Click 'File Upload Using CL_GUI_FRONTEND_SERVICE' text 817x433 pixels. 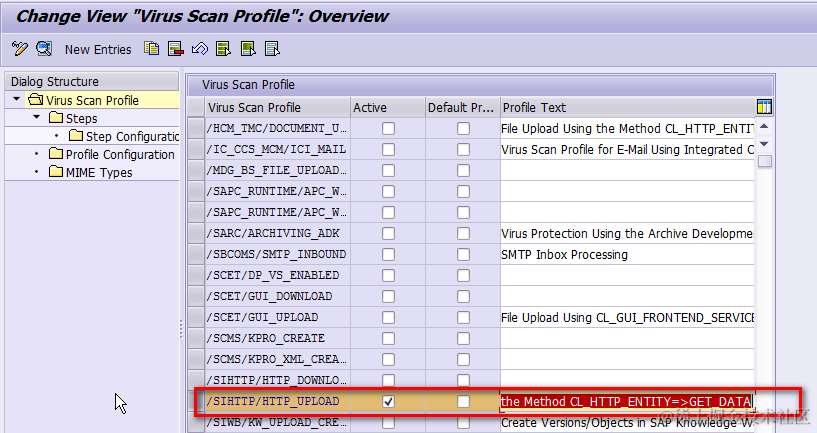click(x=627, y=317)
